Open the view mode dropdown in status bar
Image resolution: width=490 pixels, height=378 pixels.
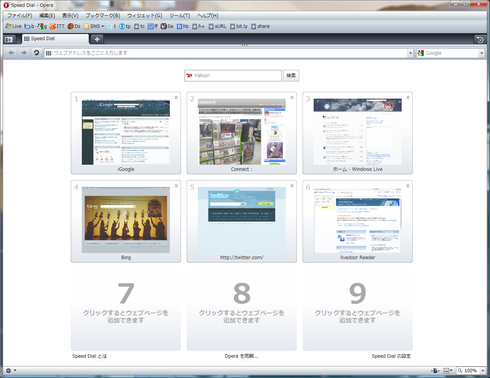click(x=448, y=370)
